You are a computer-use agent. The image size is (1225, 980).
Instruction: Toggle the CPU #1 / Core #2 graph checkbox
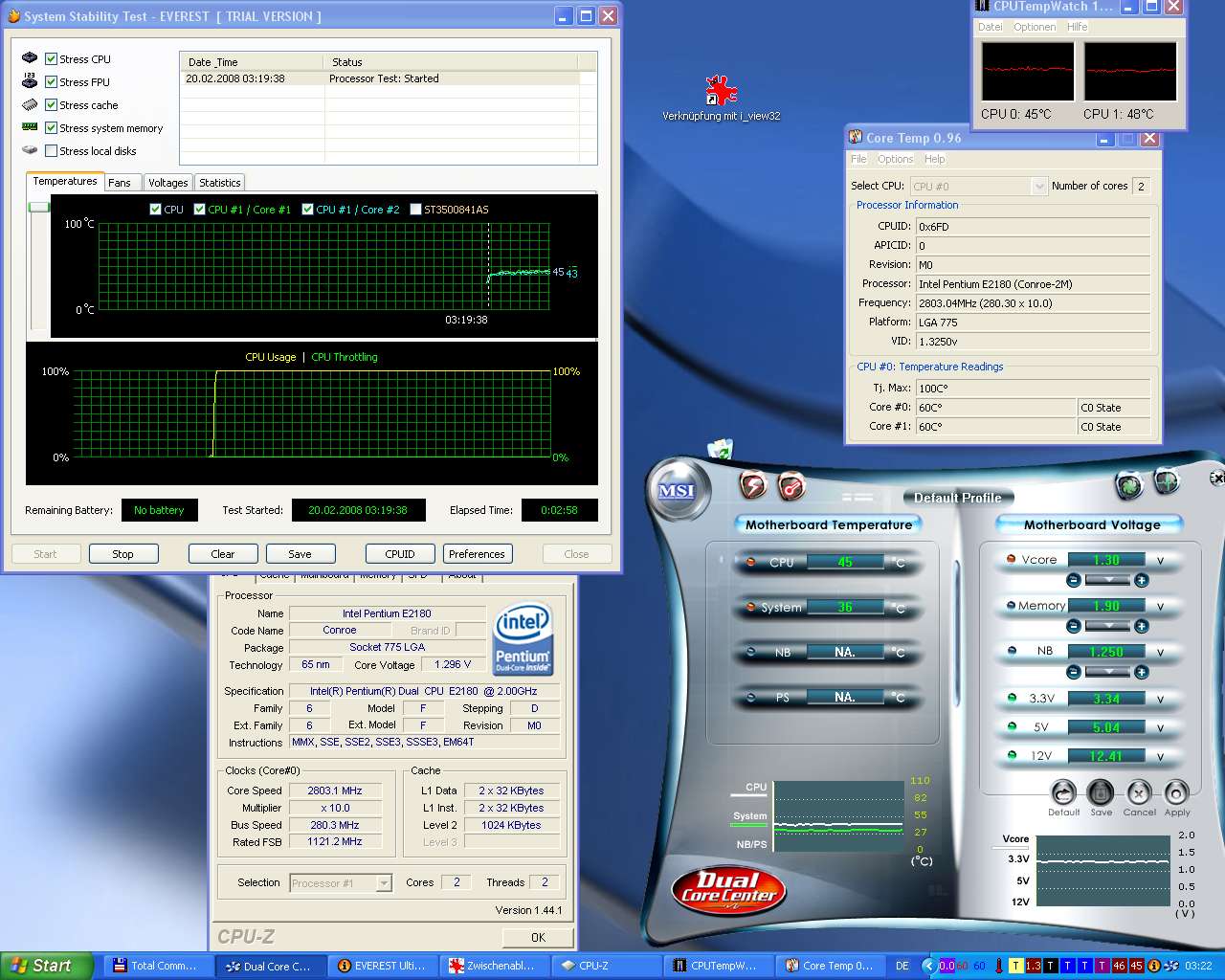tap(308, 210)
